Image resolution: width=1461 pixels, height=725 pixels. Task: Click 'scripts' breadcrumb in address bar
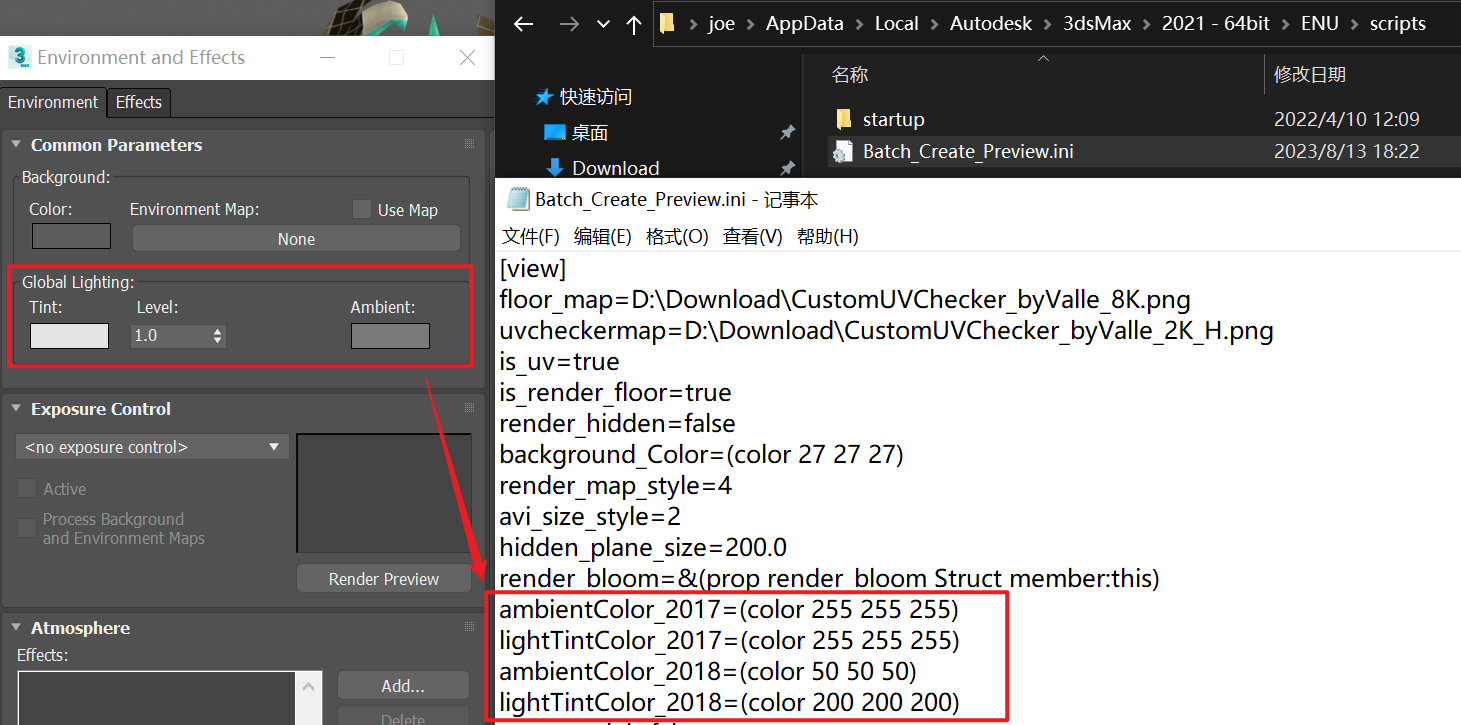tap(1397, 24)
